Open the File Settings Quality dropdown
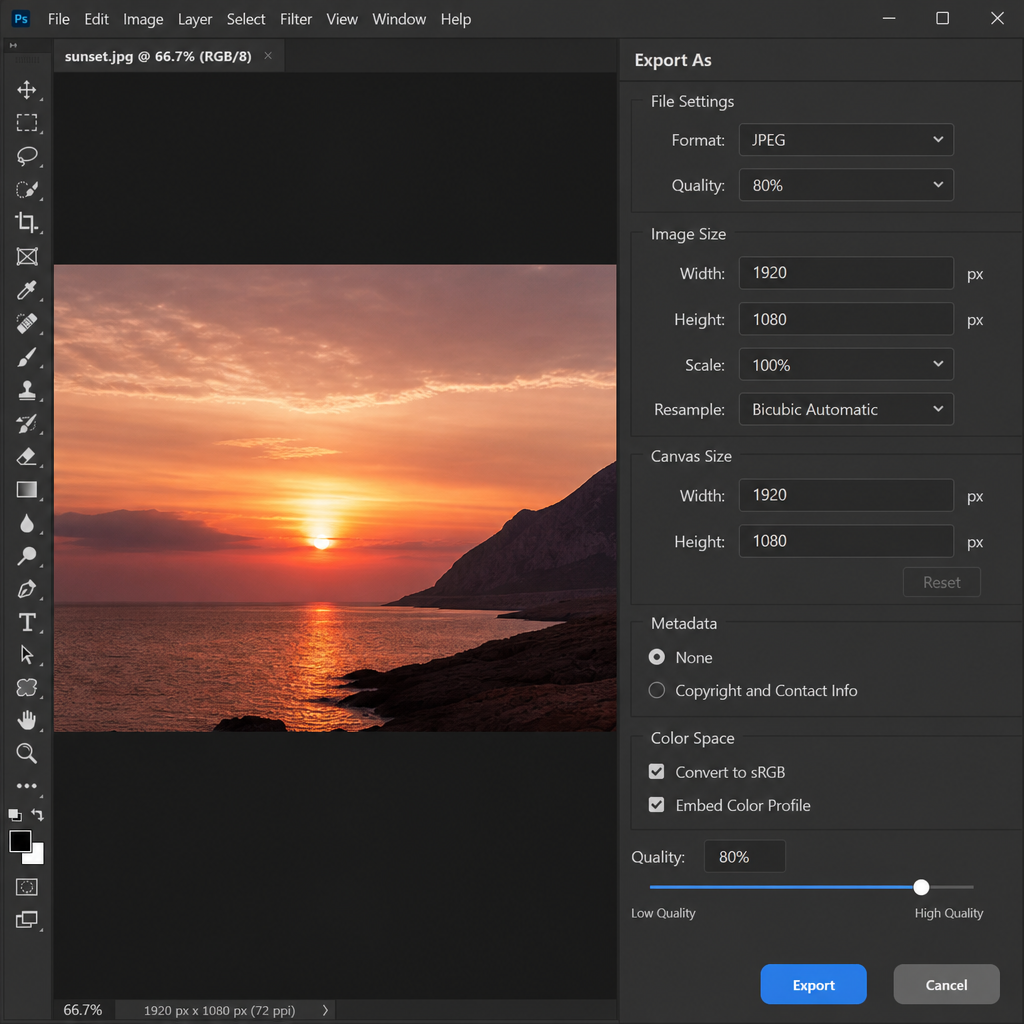This screenshot has height=1024, width=1024. coord(846,185)
